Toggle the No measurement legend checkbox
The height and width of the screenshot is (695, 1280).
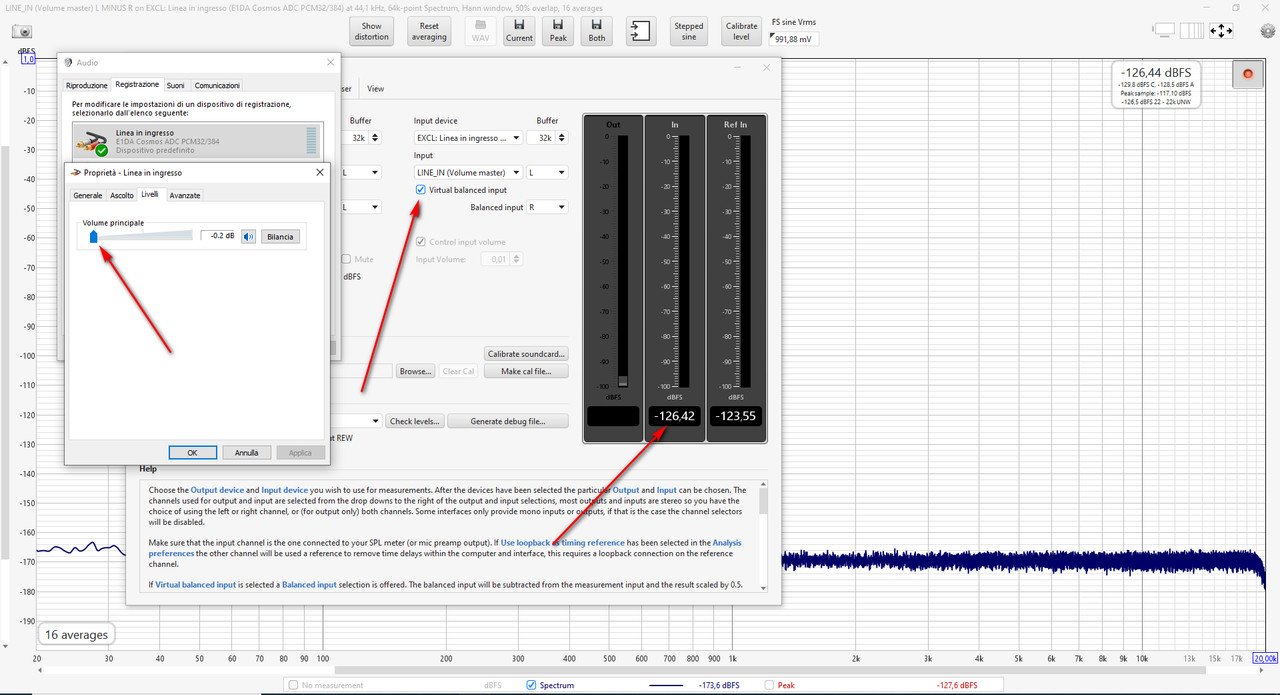tap(293, 685)
